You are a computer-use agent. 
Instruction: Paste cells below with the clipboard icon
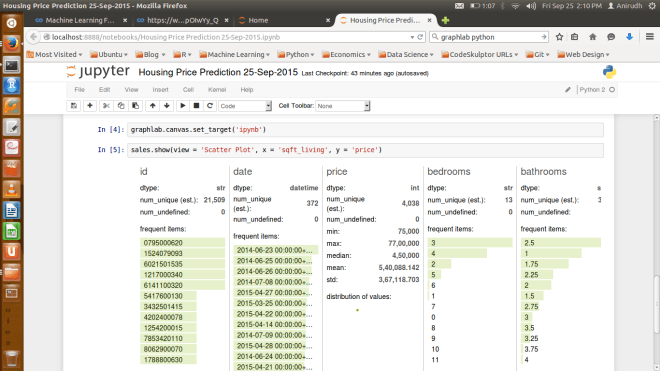(x=135, y=106)
